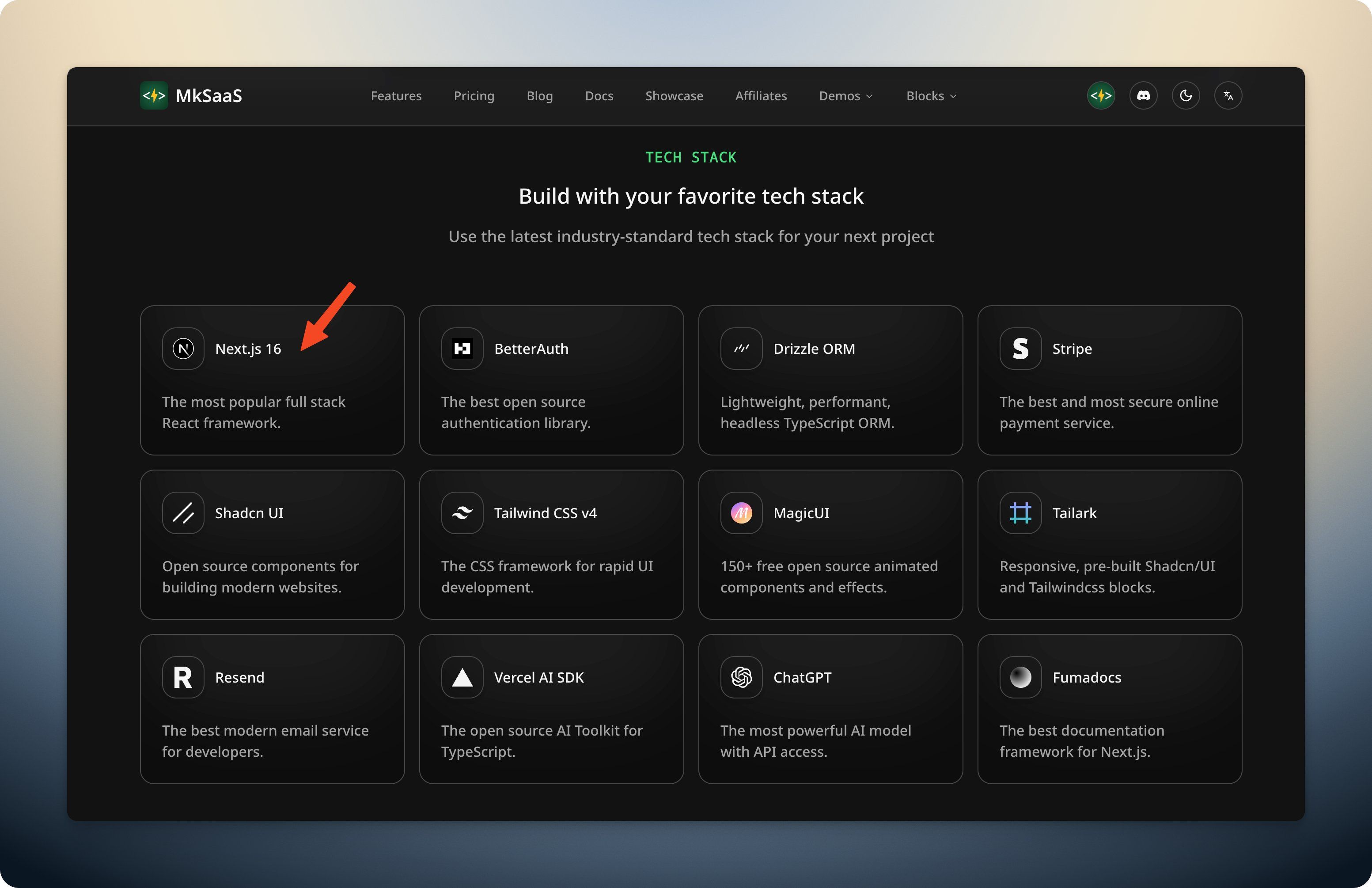This screenshot has width=1372, height=888.
Task: Click the Affiliates nav link
Action: pos(760,96)
